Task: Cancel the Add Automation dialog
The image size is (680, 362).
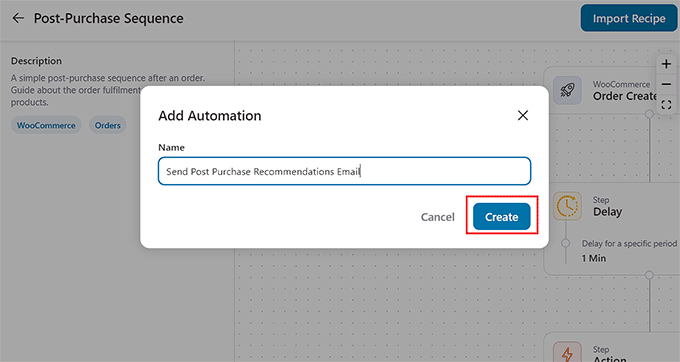Action: 438,217
